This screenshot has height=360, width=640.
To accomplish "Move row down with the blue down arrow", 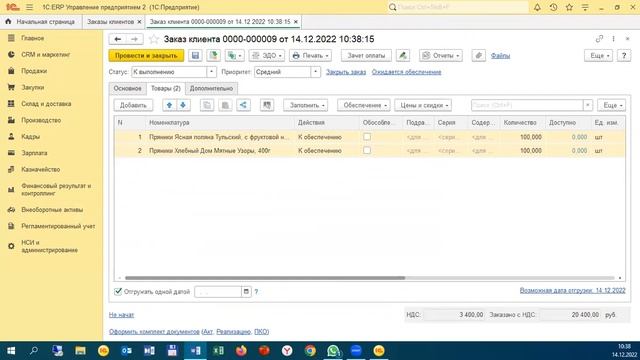I will tap(183, 105).
